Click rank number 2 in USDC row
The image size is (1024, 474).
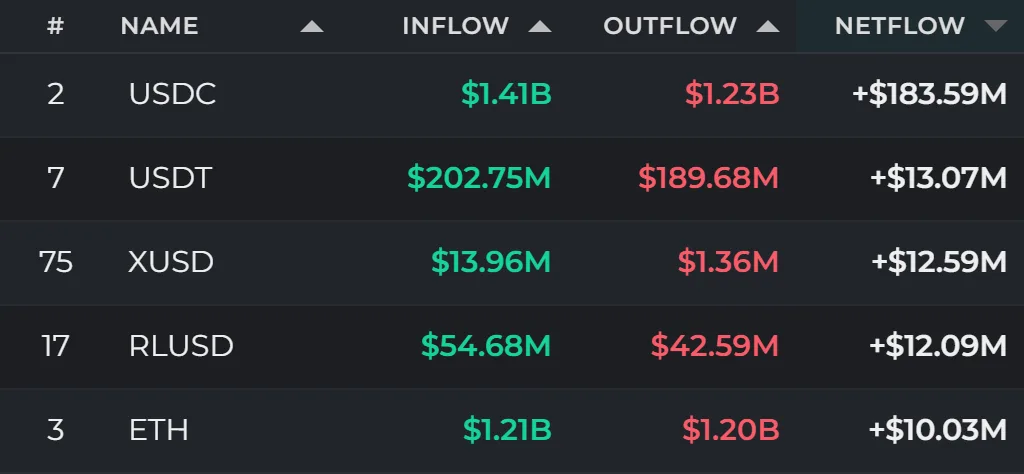[x=56, y=94]
